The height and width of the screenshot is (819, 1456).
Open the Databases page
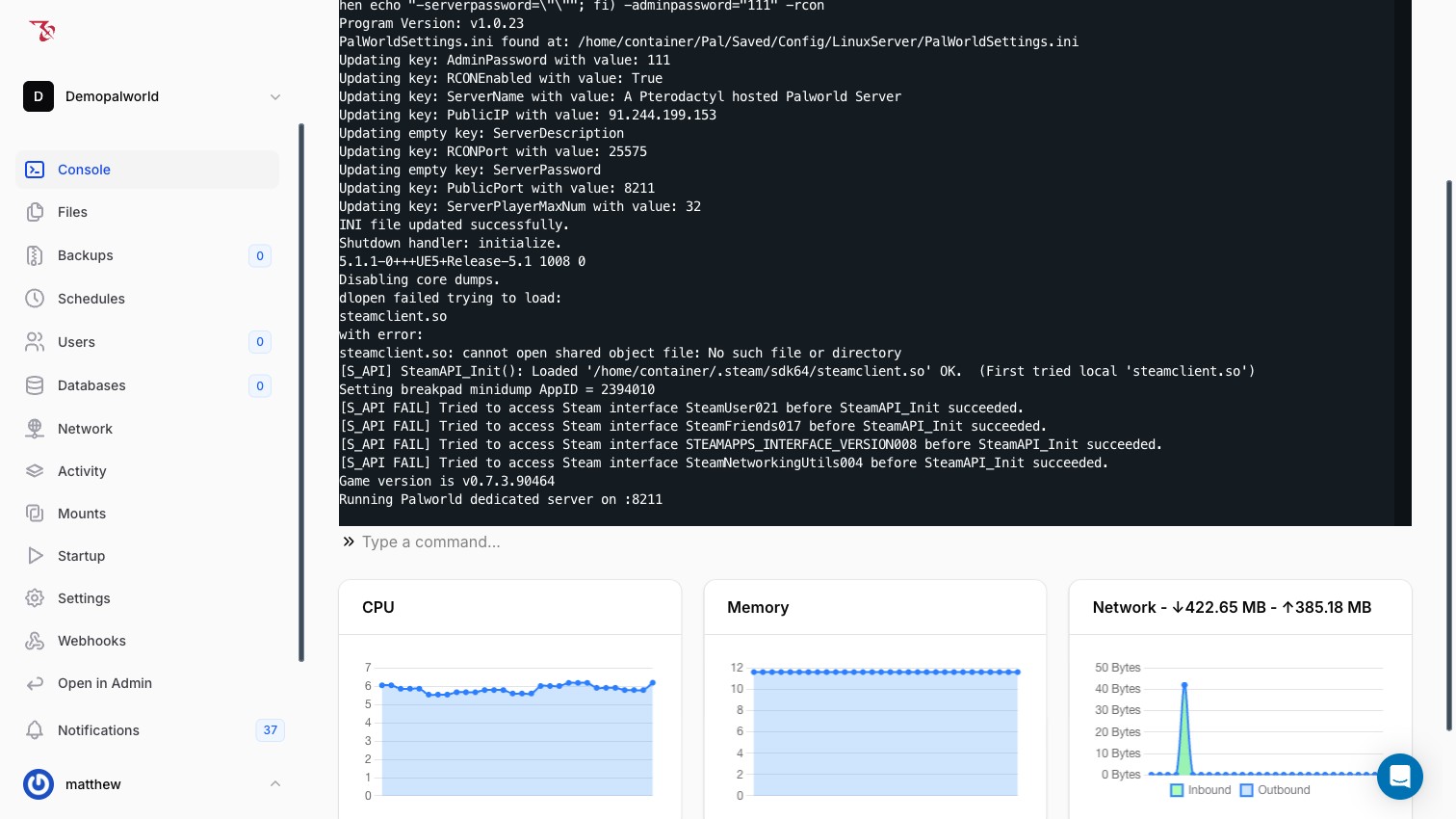point(147,385)
